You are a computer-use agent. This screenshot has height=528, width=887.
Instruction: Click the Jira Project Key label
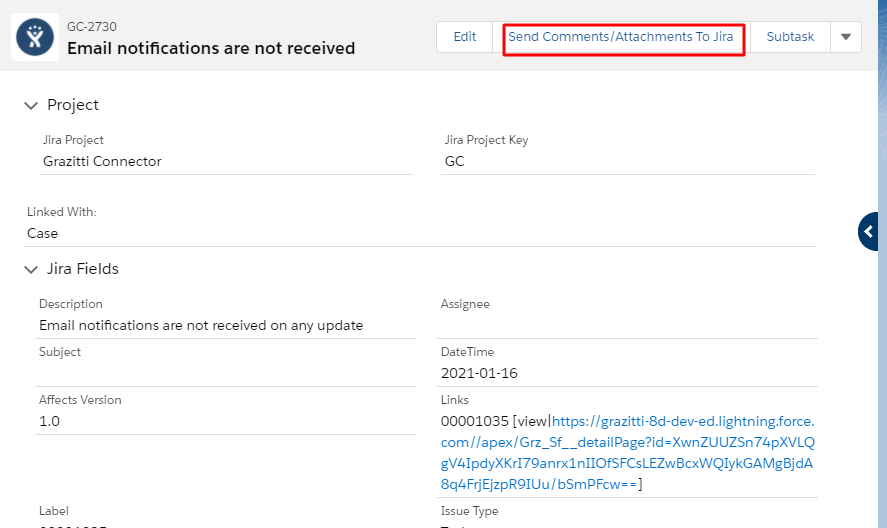[x=486, y=140]
